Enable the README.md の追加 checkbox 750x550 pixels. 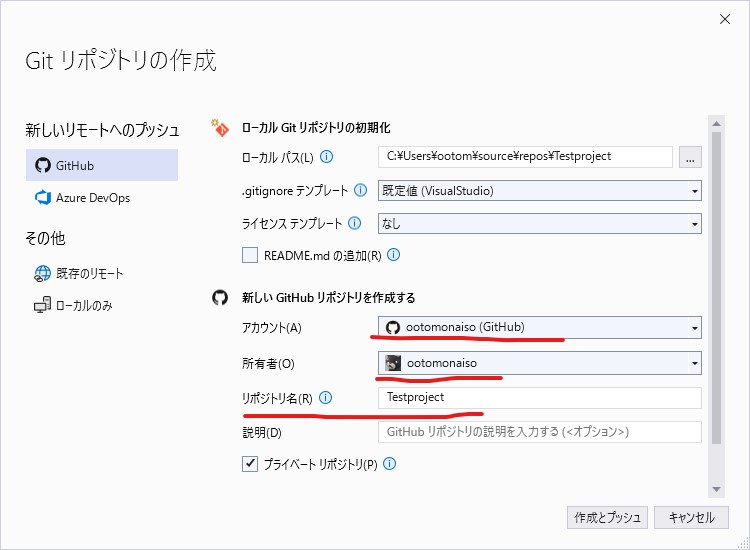pyautogui.click(x=250, y=255)
